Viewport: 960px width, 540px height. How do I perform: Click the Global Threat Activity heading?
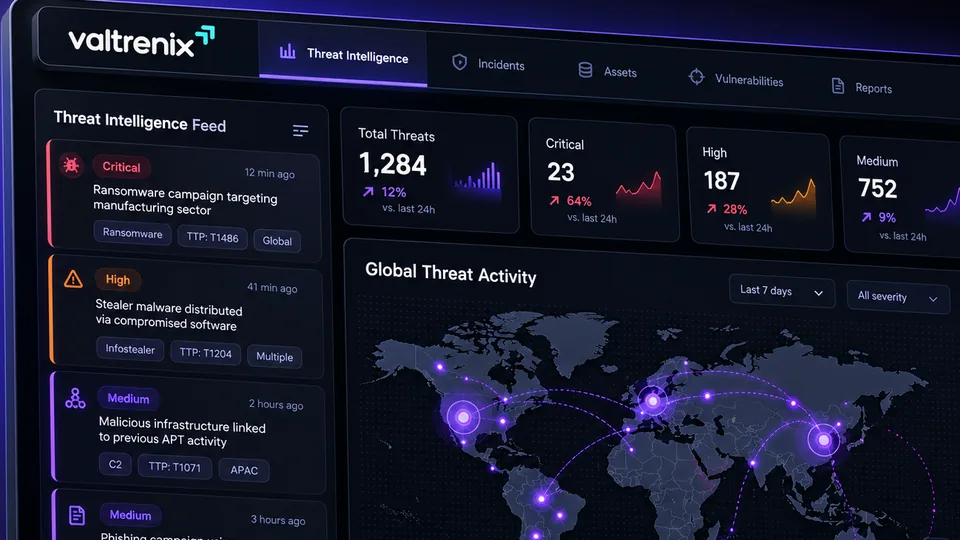(450, 273)
